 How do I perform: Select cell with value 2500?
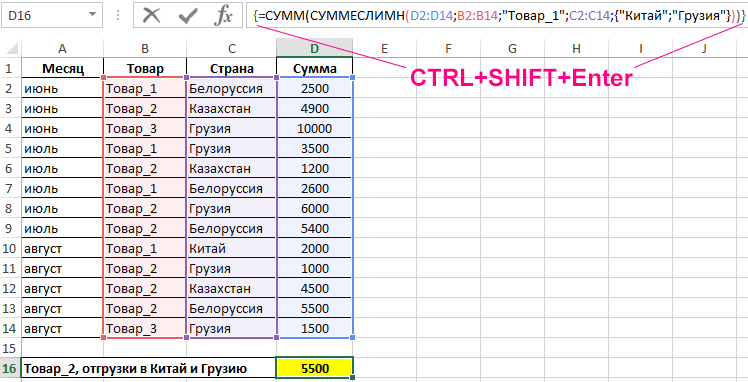click(x=314, y=88)
